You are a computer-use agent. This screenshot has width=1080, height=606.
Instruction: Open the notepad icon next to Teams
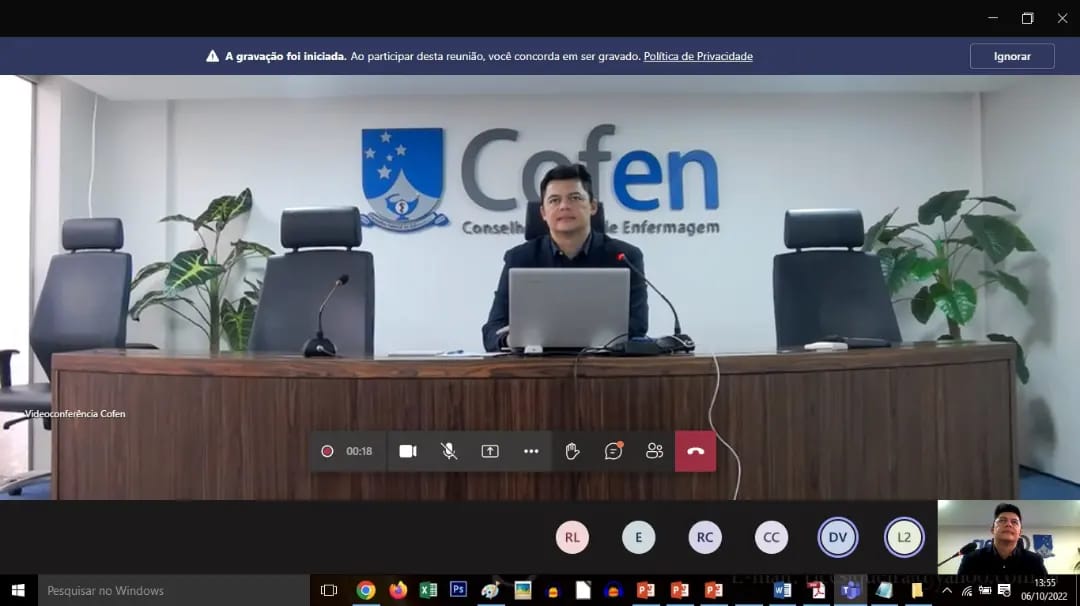click(884, 590)
